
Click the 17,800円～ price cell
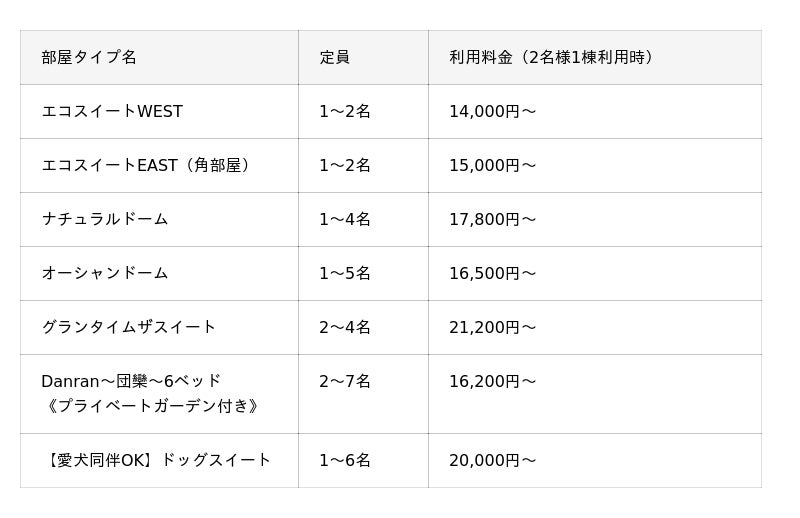click(492, 219)
